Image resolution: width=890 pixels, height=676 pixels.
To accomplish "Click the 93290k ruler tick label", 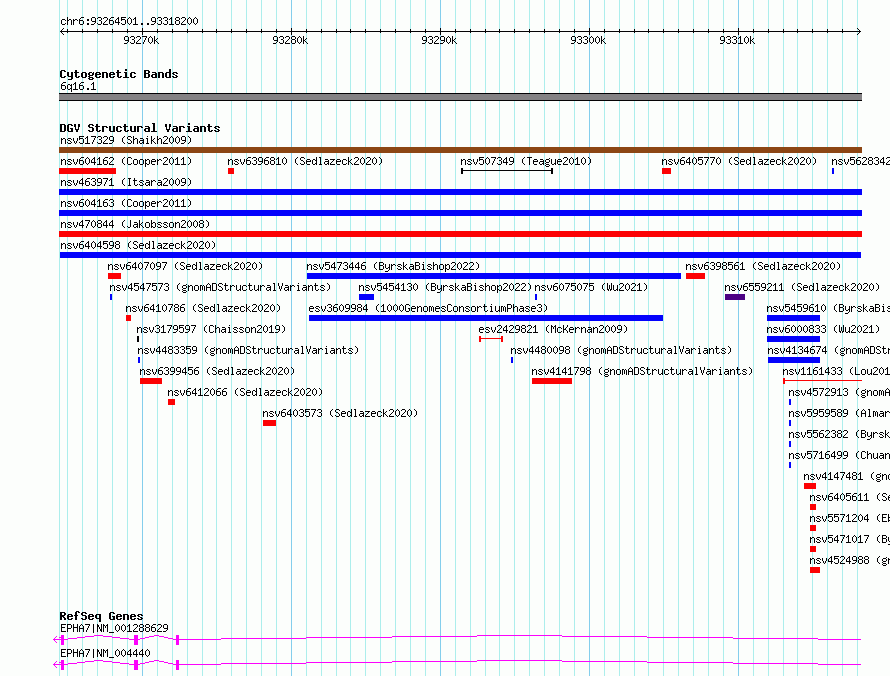I will (x=439, y=40).
